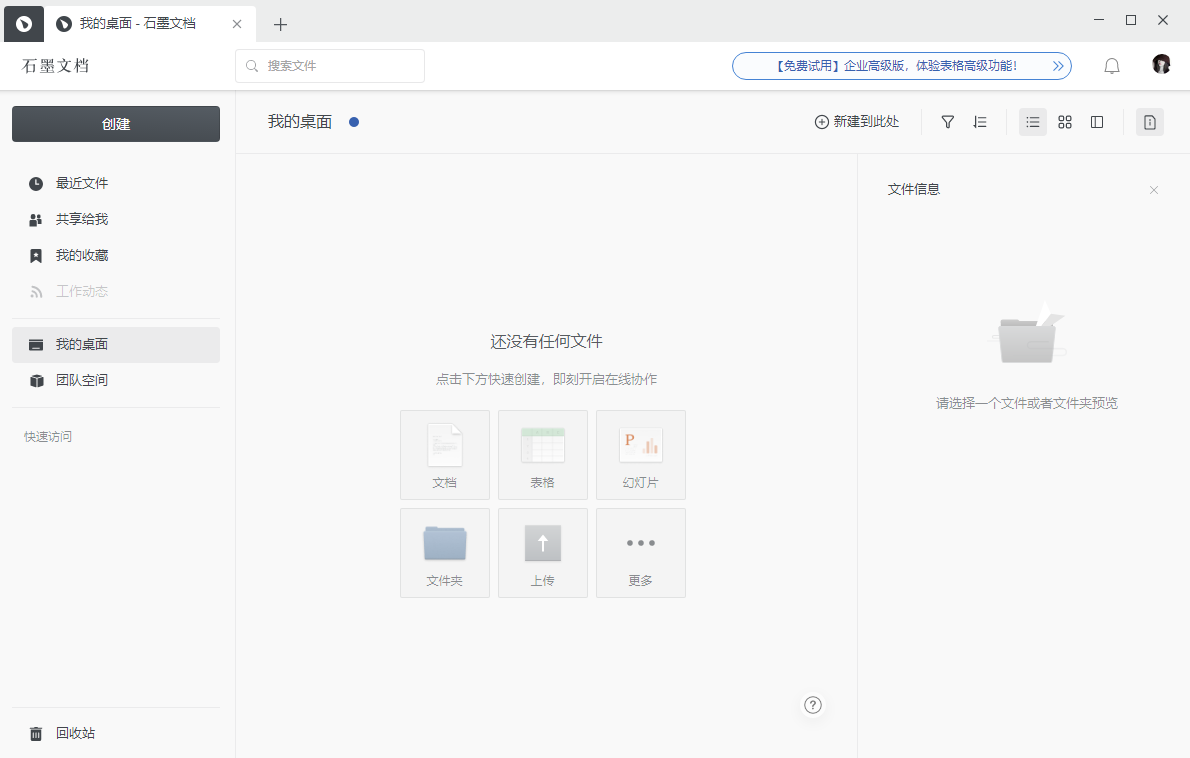The width and height of the screenshot is (1190, 758).
Task: Toggle the file info panel
Action: coord(1149,121)
